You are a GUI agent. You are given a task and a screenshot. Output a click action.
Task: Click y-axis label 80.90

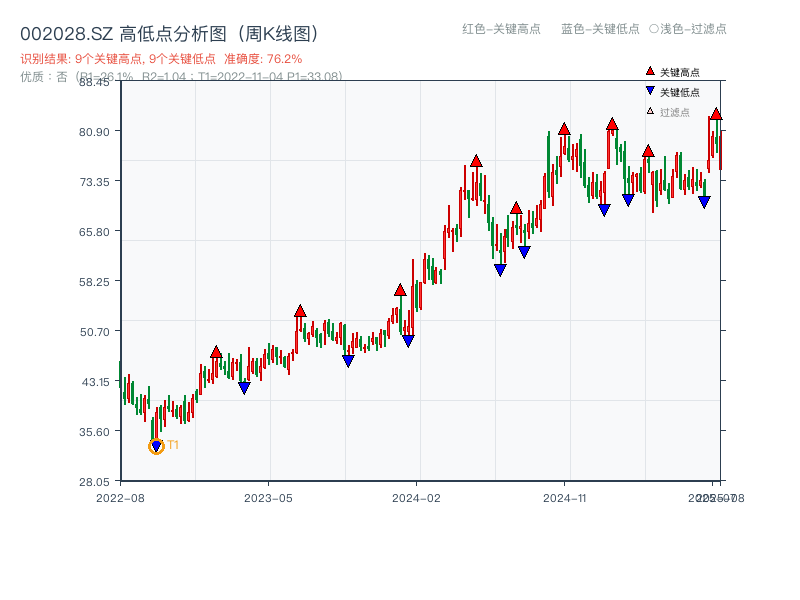(94, 132)
